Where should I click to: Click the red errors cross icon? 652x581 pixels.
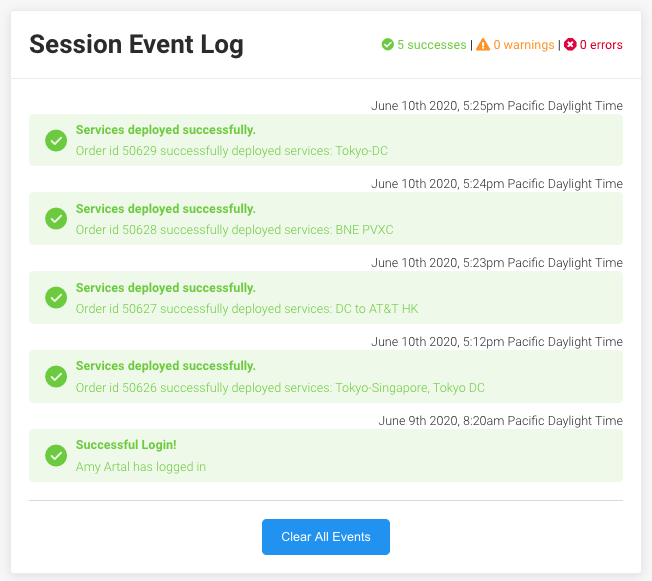point(570,44)
